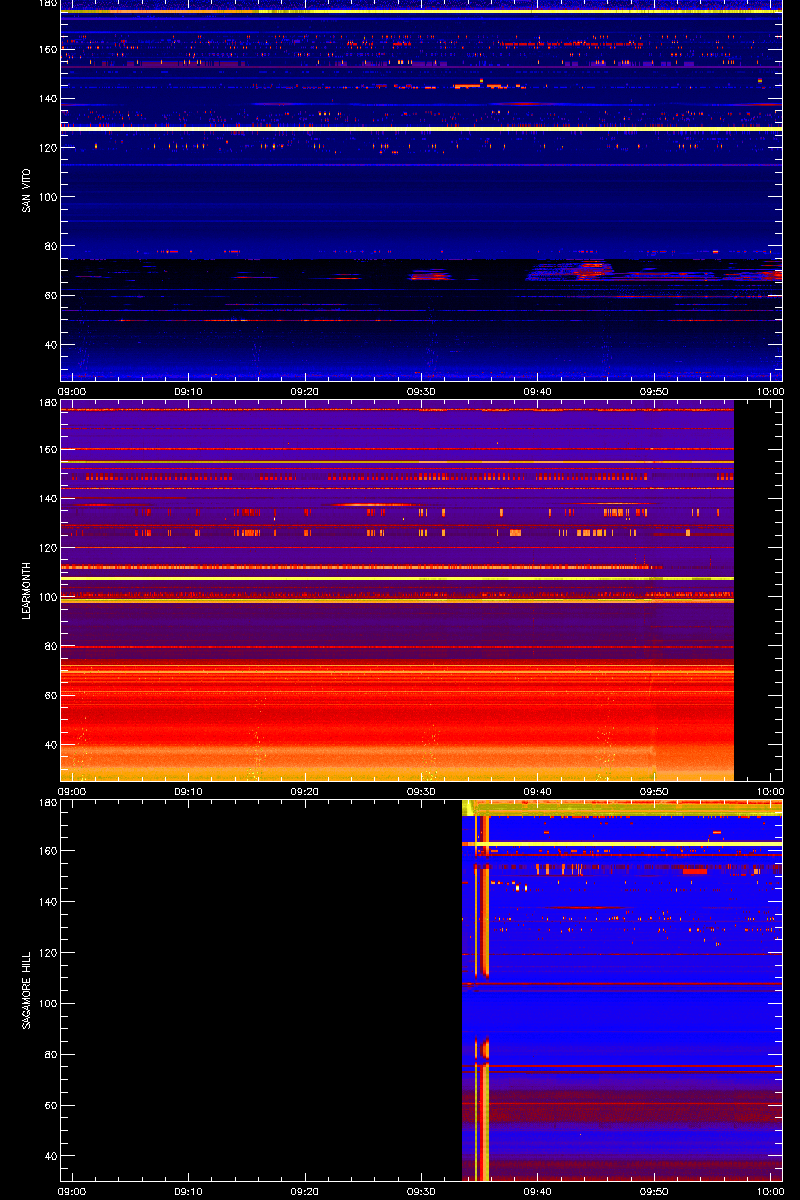Click the 100 frequency tick on Learmonth axis
This screenshot has width=800, height=1200.
point(46,597)
